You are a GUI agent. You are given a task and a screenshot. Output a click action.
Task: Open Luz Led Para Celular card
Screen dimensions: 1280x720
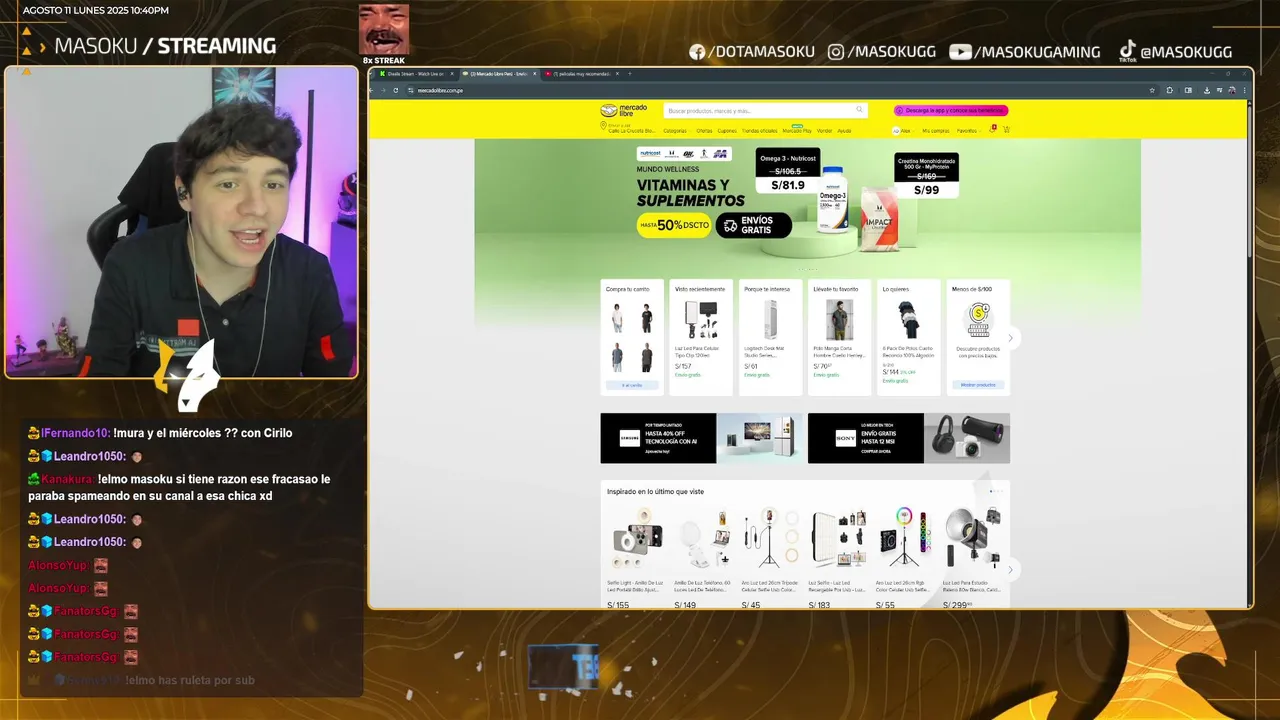pos(701,337)
